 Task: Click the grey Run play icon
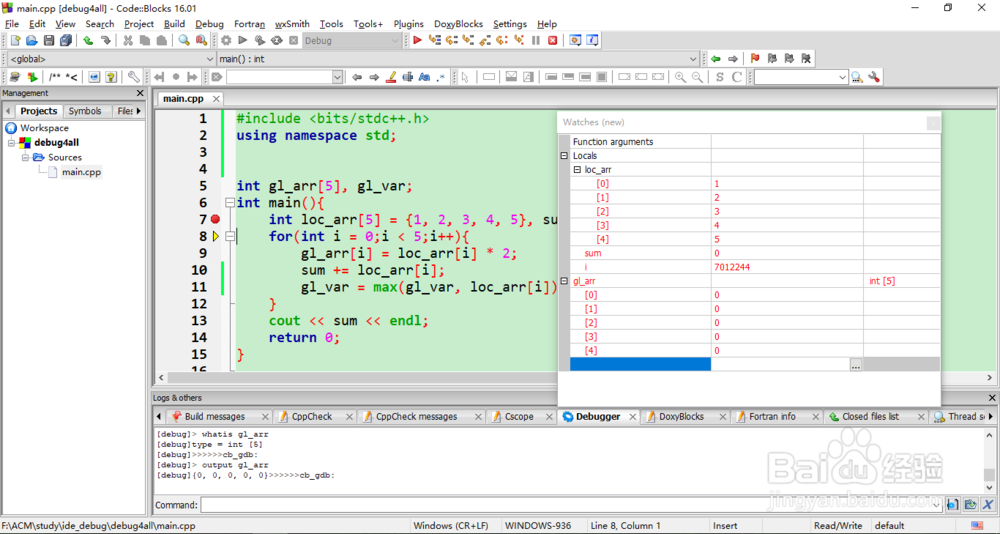tap(243, 40)
